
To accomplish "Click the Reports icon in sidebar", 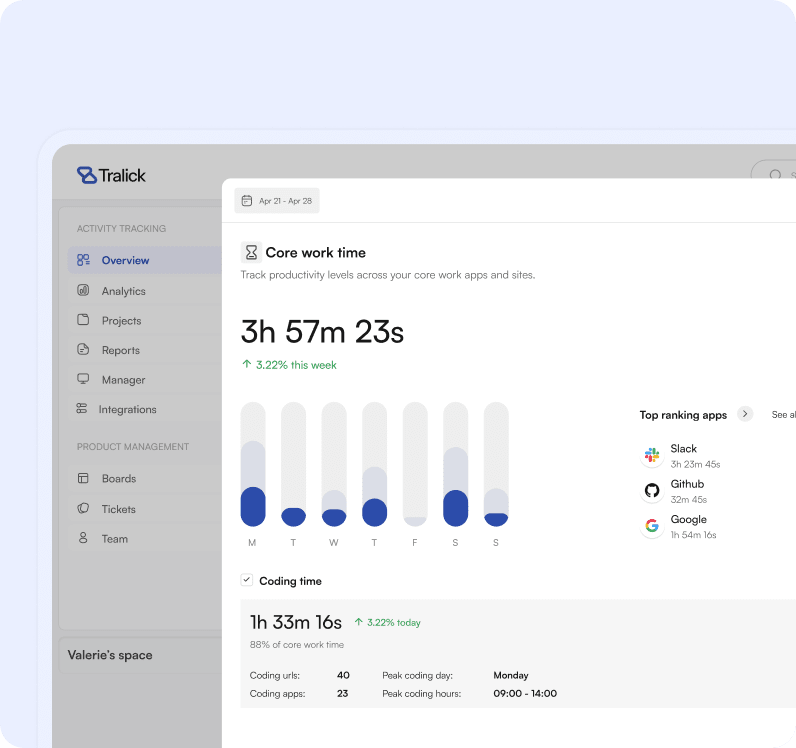I will click(x=83, y=350).
